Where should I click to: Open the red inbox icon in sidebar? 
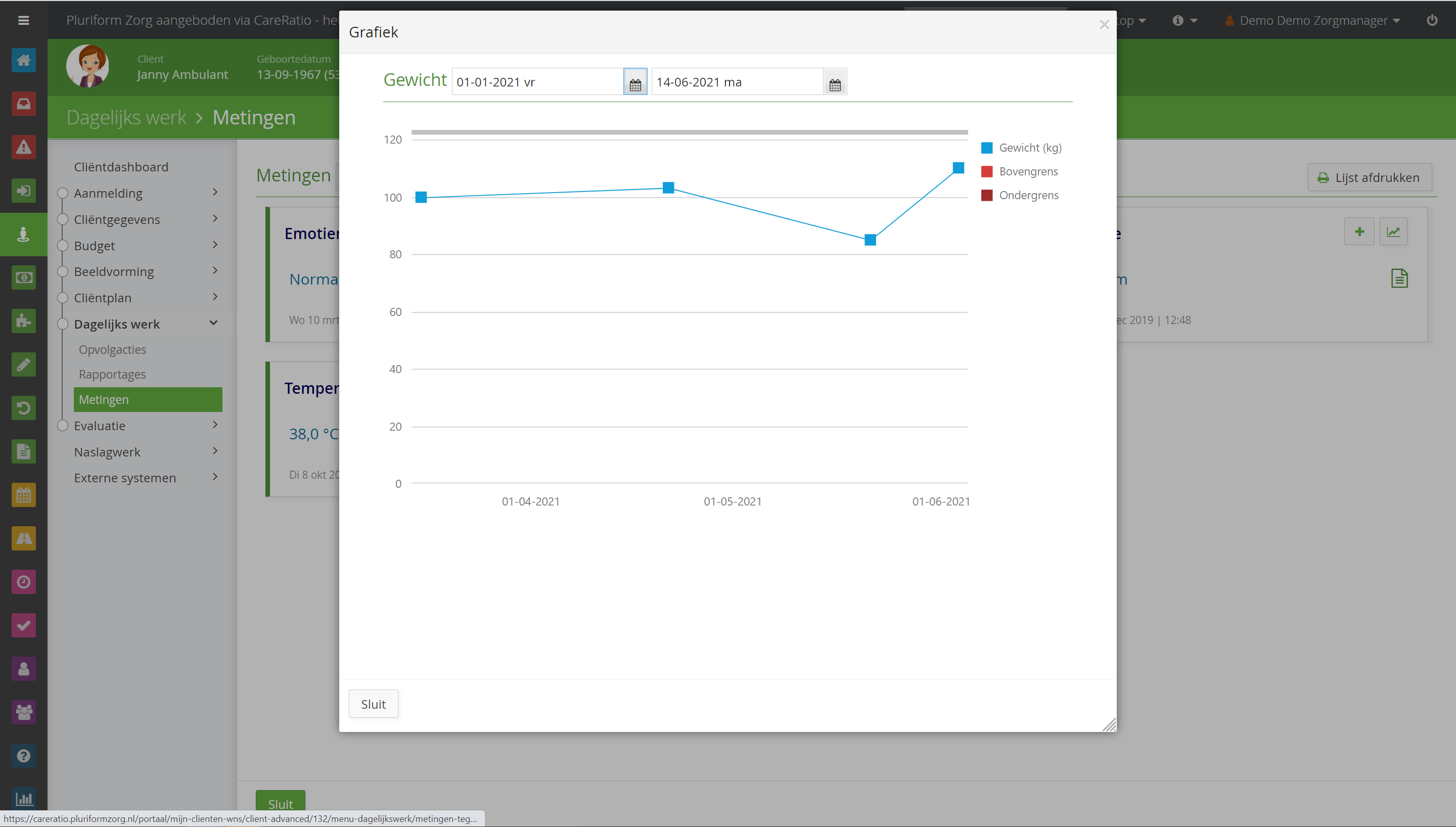23,103
